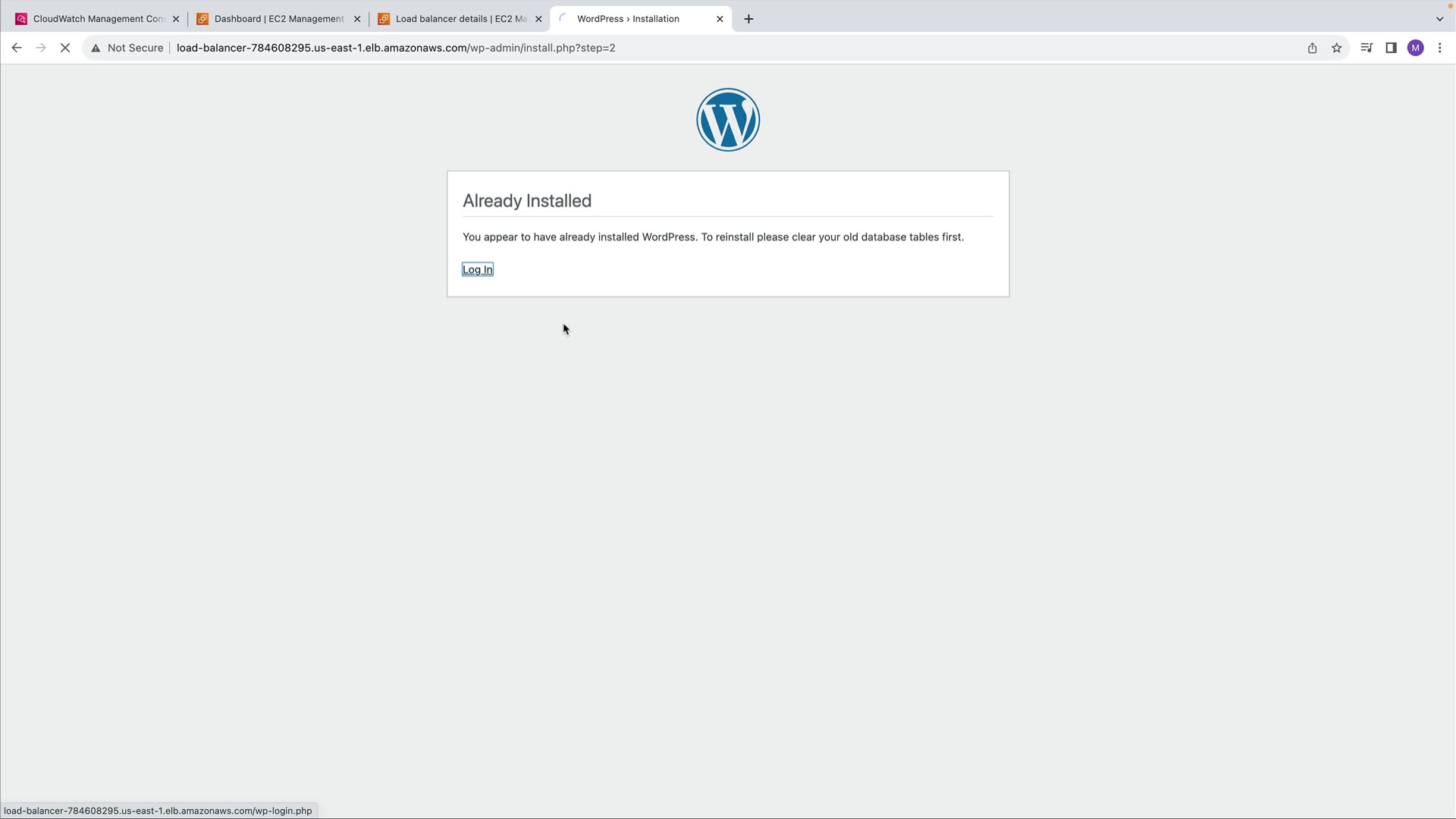Viewport: 1456px width, 819px height.
Task: Close the WordPress Installation tab
Action: pyautogui.click(x=720, y=19)
